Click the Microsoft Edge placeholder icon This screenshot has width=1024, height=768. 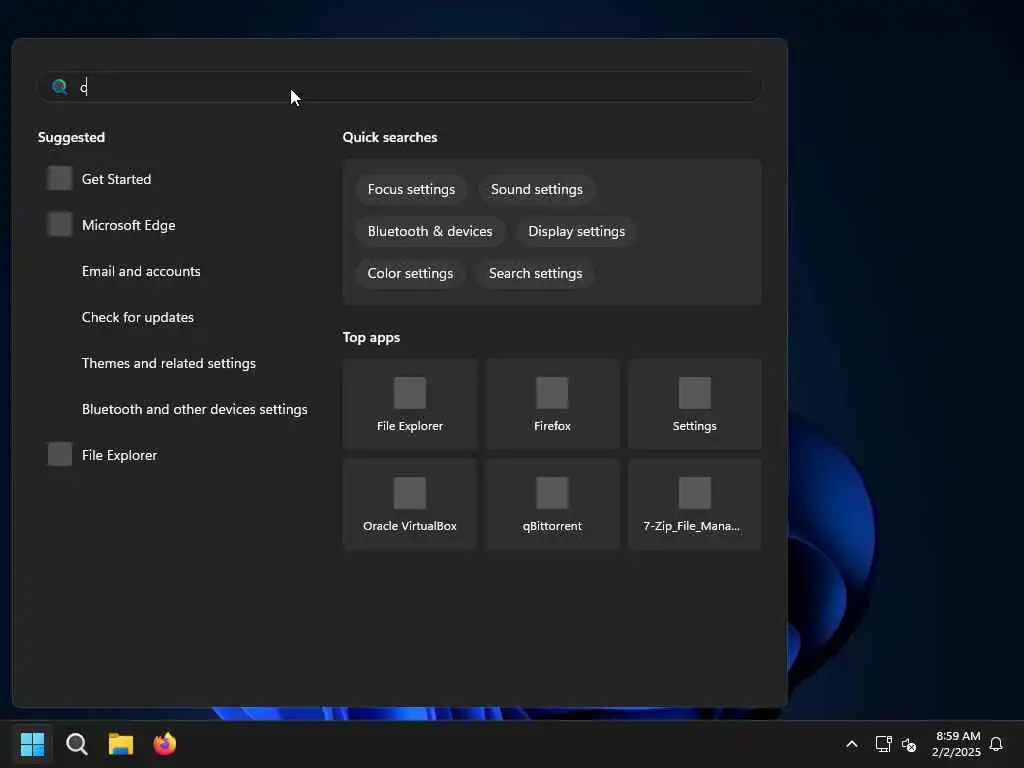[x=59, y=225]
